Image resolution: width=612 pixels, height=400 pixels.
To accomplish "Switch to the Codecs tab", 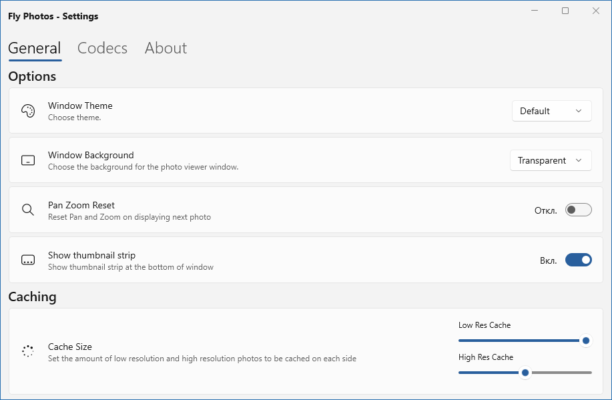I will tap(102, 48).
